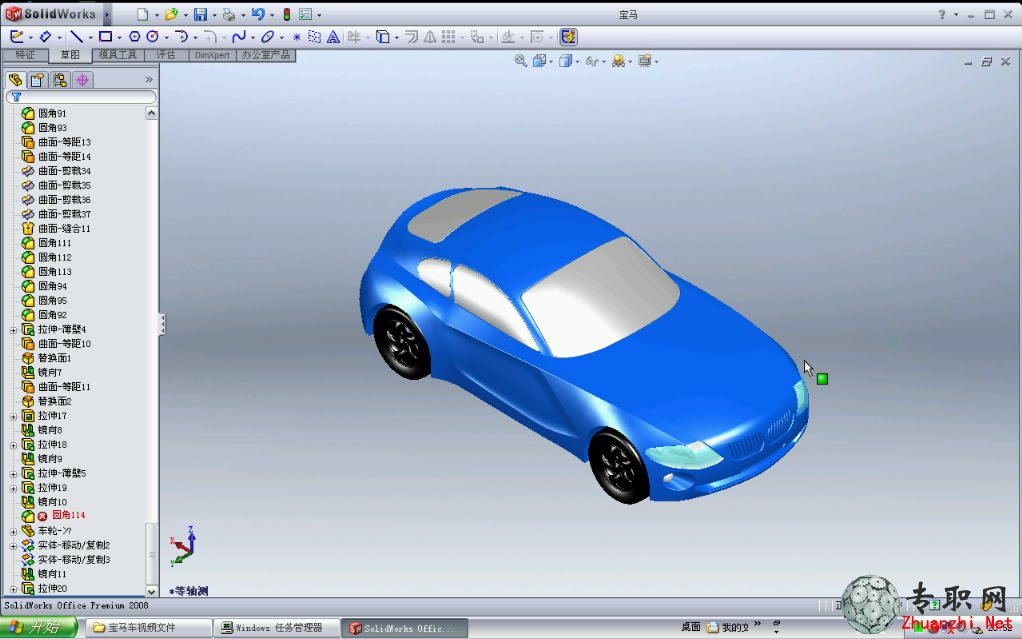Expand the 拉伸17 tree node

13,416
